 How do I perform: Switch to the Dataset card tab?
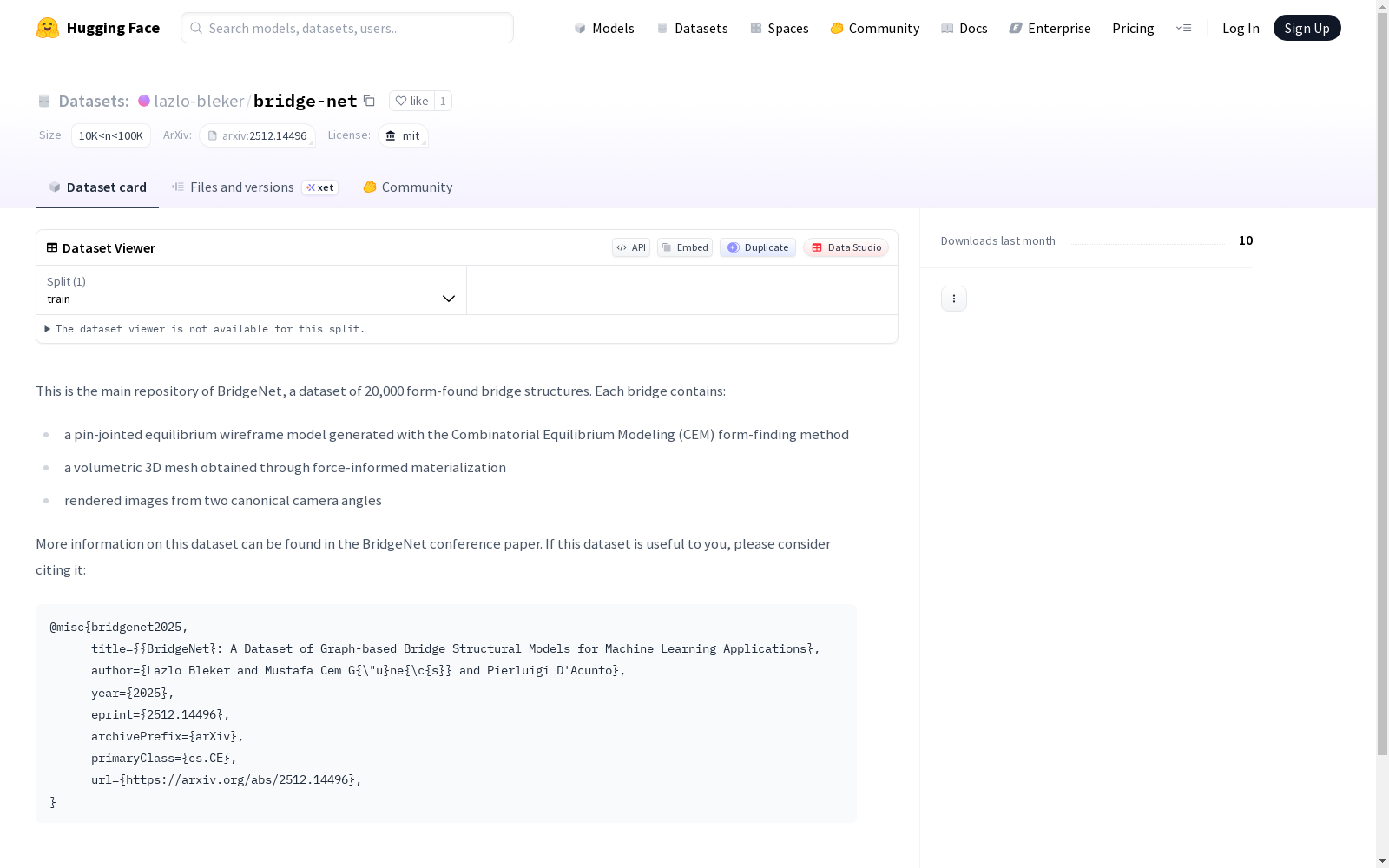(x=97, y=187)
